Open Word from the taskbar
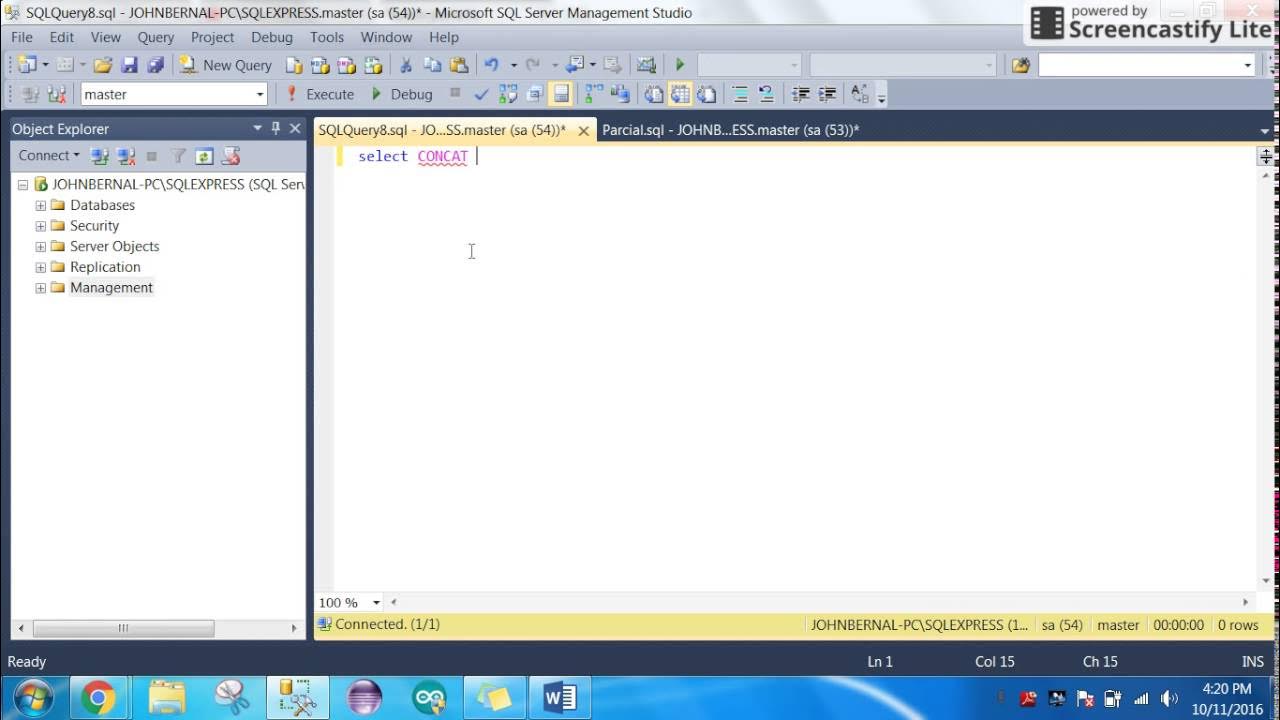 coord(559,697)
